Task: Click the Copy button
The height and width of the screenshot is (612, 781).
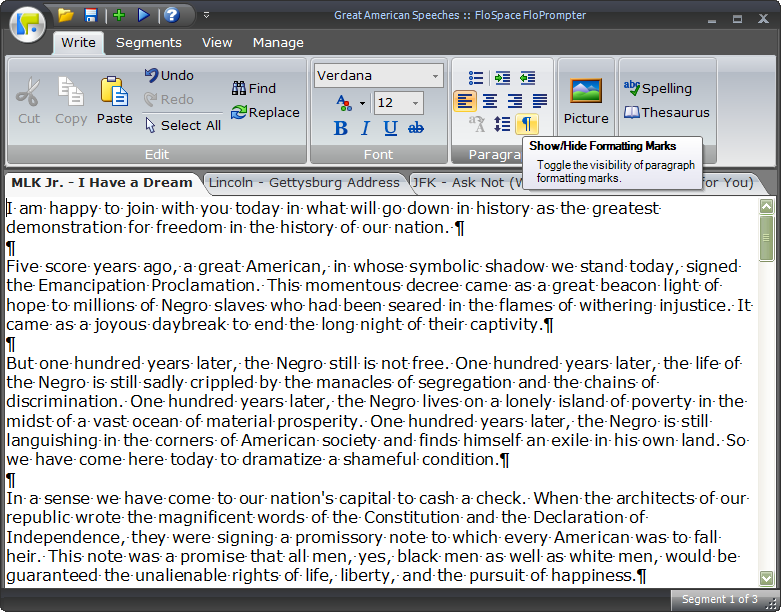Action: point(71,101)
